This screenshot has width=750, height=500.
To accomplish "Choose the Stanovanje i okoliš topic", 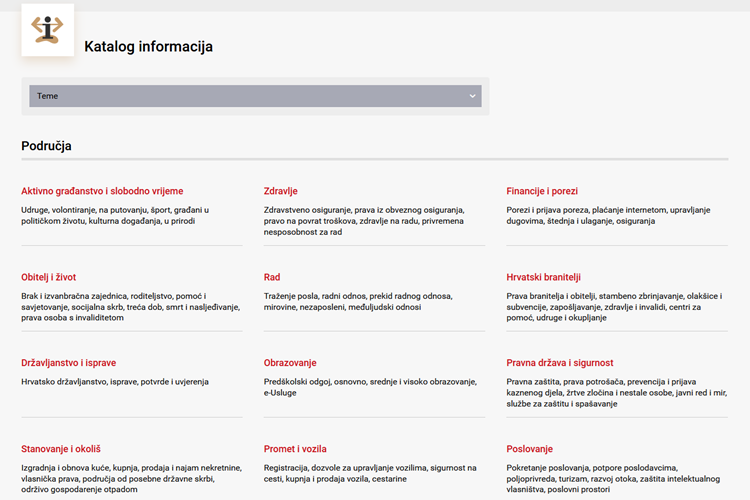I will coord(61,449).
